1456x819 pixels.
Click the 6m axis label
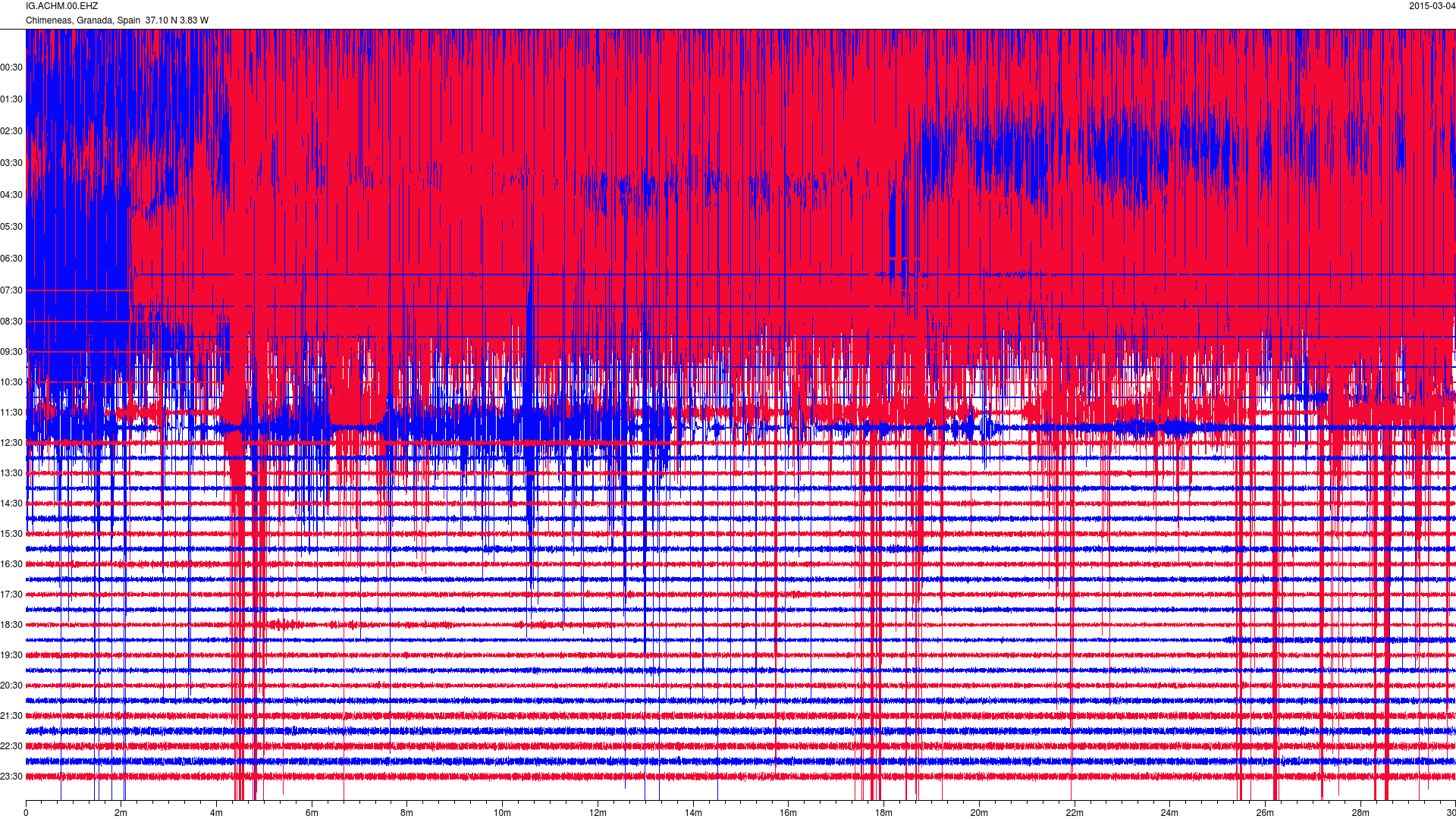(312, 813)
